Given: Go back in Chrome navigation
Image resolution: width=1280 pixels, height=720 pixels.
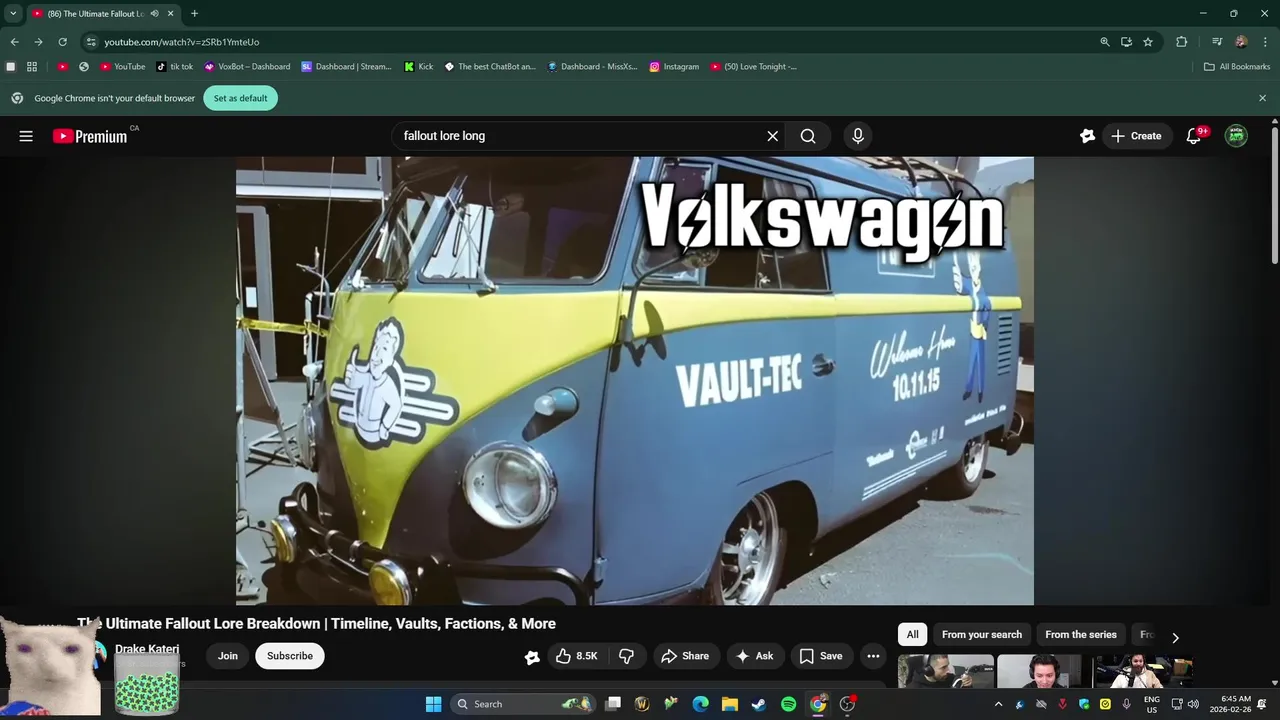Looking at the screenshot, I should click(14, 42).
